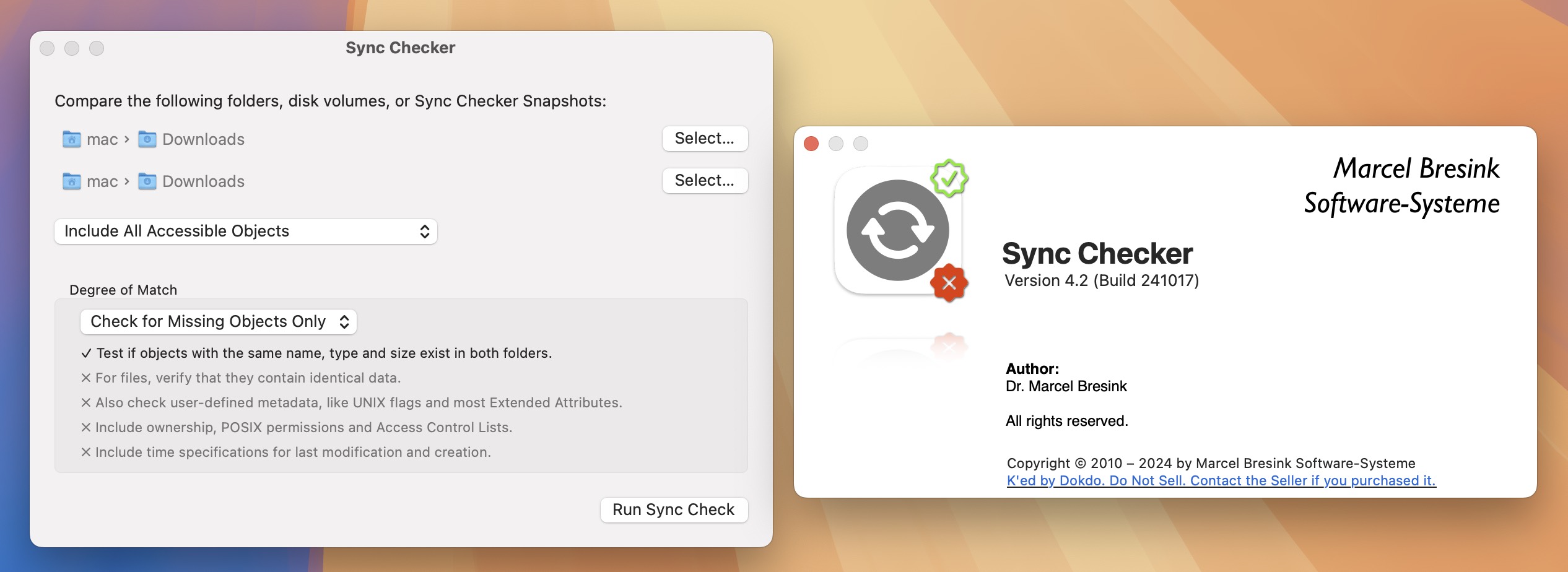
Task: Click the Downloads folder icon in first path row
Action: tap(147, 139)
